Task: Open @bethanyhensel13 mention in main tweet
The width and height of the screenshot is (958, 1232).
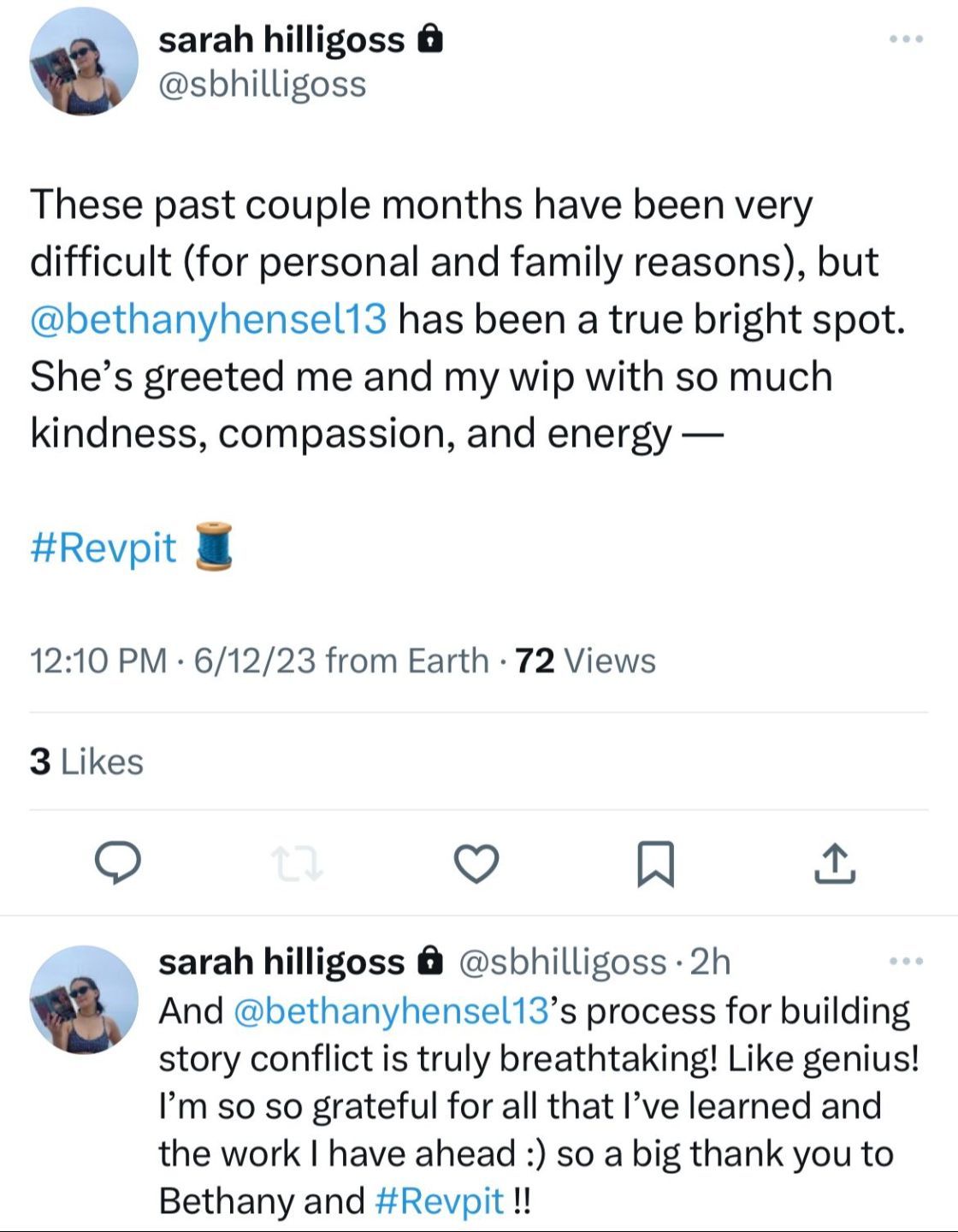Action: coord(209,319)
